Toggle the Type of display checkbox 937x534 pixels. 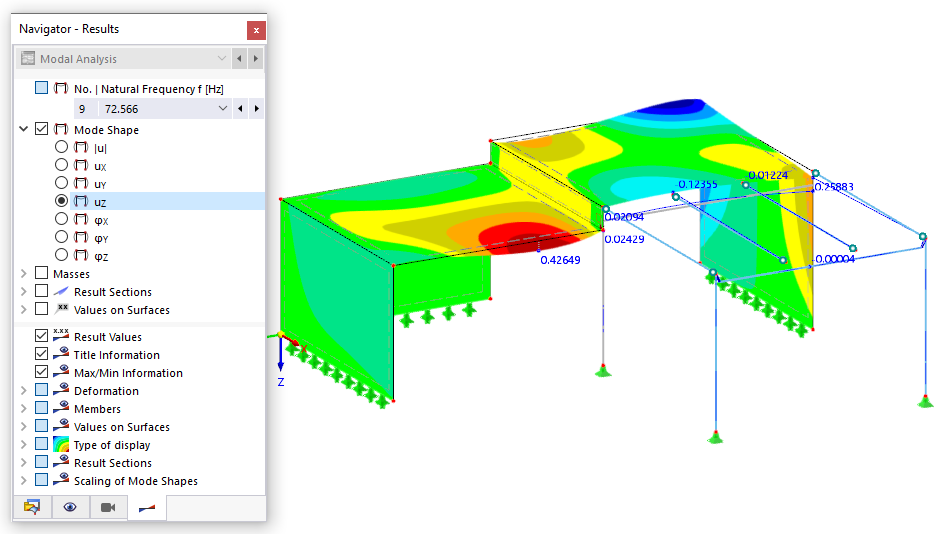pos(41,444)
